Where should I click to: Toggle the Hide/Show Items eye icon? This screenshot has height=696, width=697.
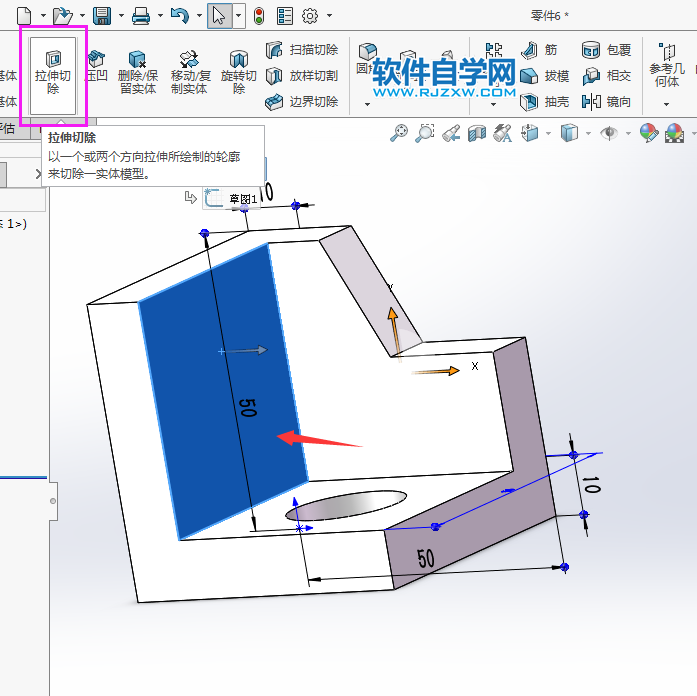click(x=609, y=133)
